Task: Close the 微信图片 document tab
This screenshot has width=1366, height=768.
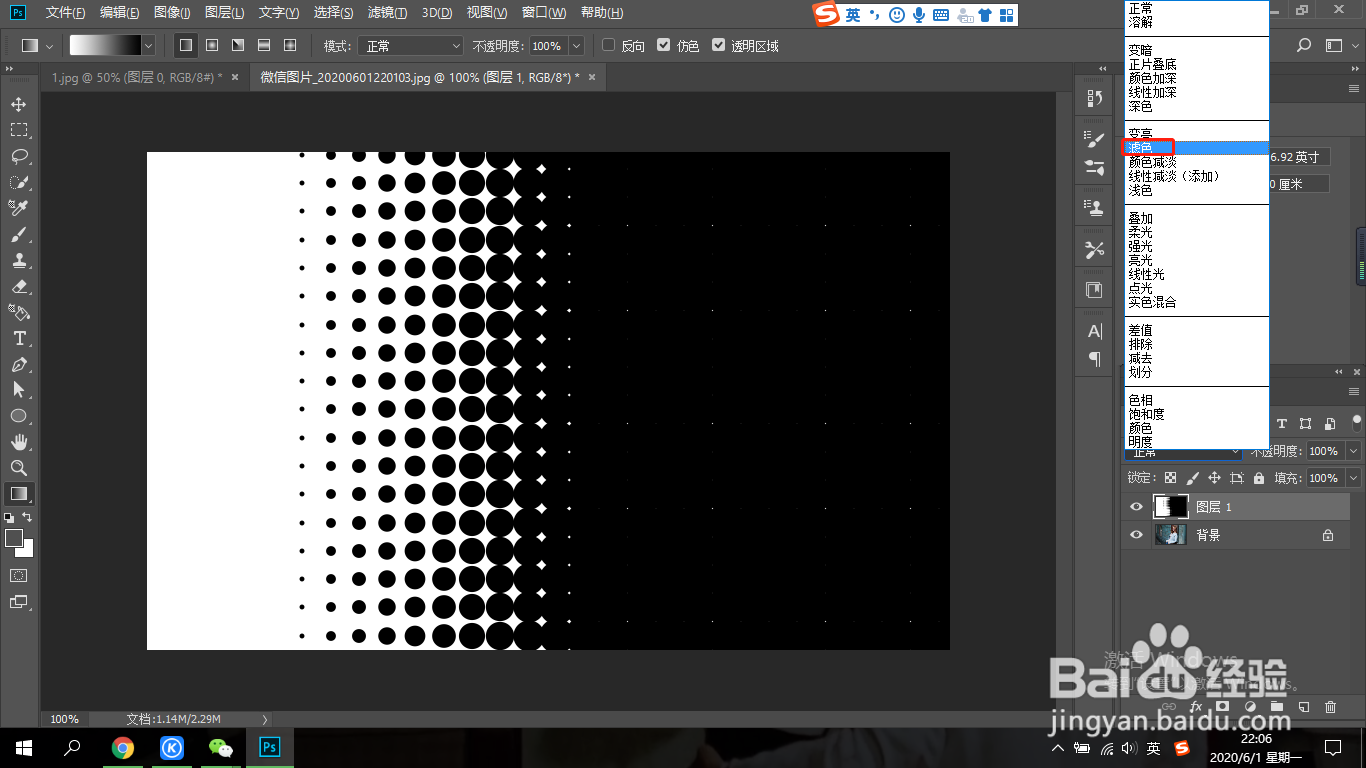Action: (591, 77)
